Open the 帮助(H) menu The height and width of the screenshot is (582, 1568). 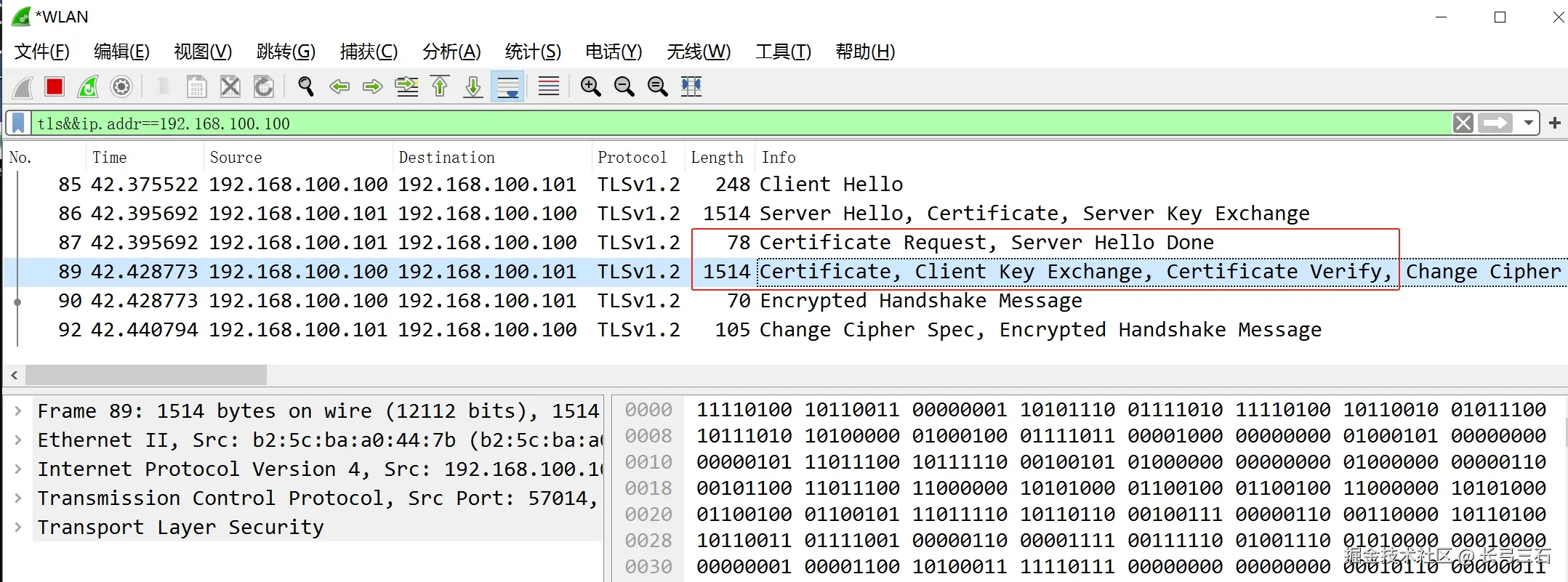[865, 52]
